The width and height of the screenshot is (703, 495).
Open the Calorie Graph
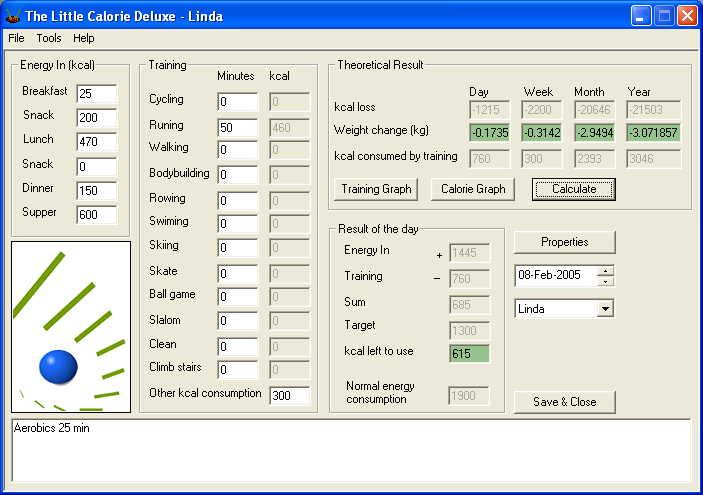(473, 189)
